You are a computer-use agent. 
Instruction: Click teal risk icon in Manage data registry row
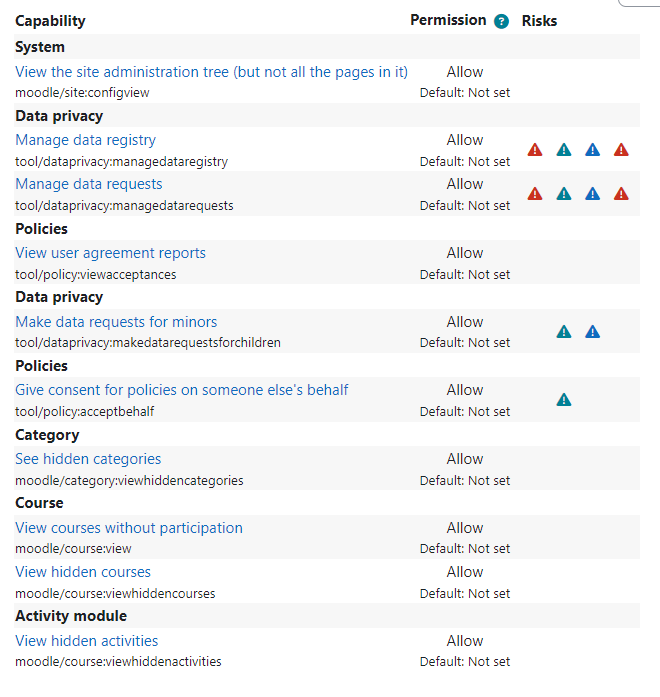(564, 150)
